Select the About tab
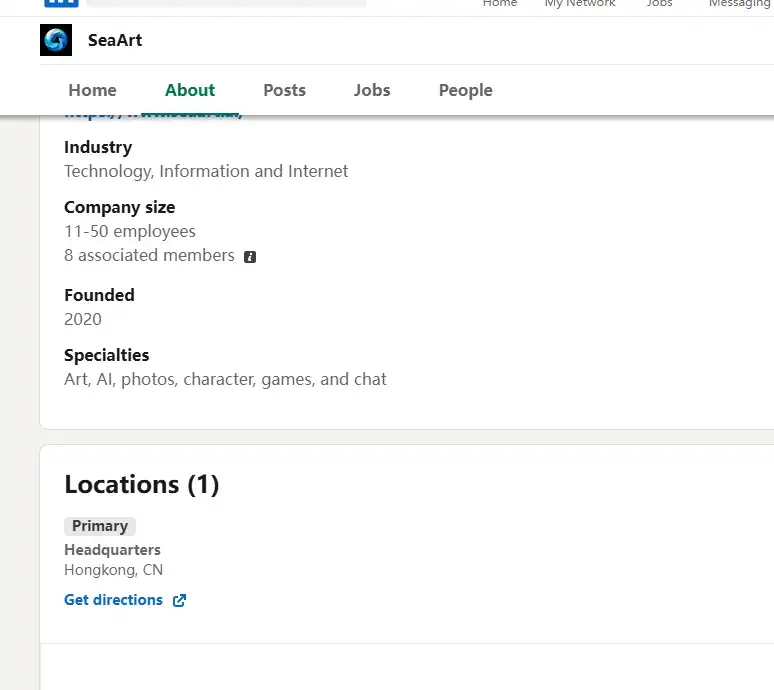 coord(190,90)
